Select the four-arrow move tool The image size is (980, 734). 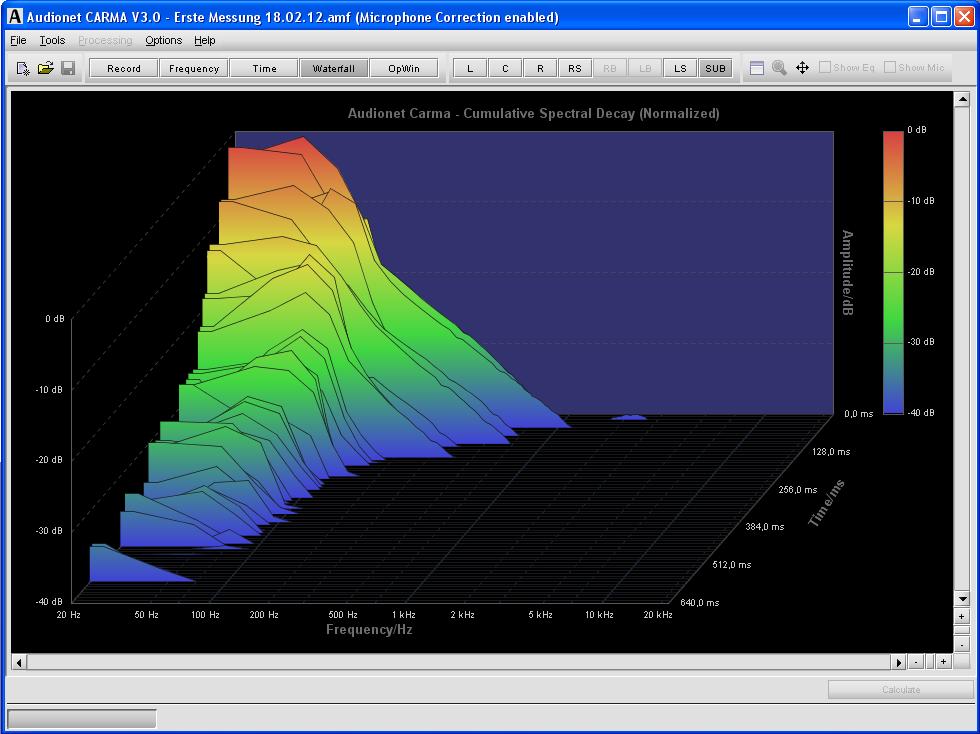pos(802,68)
